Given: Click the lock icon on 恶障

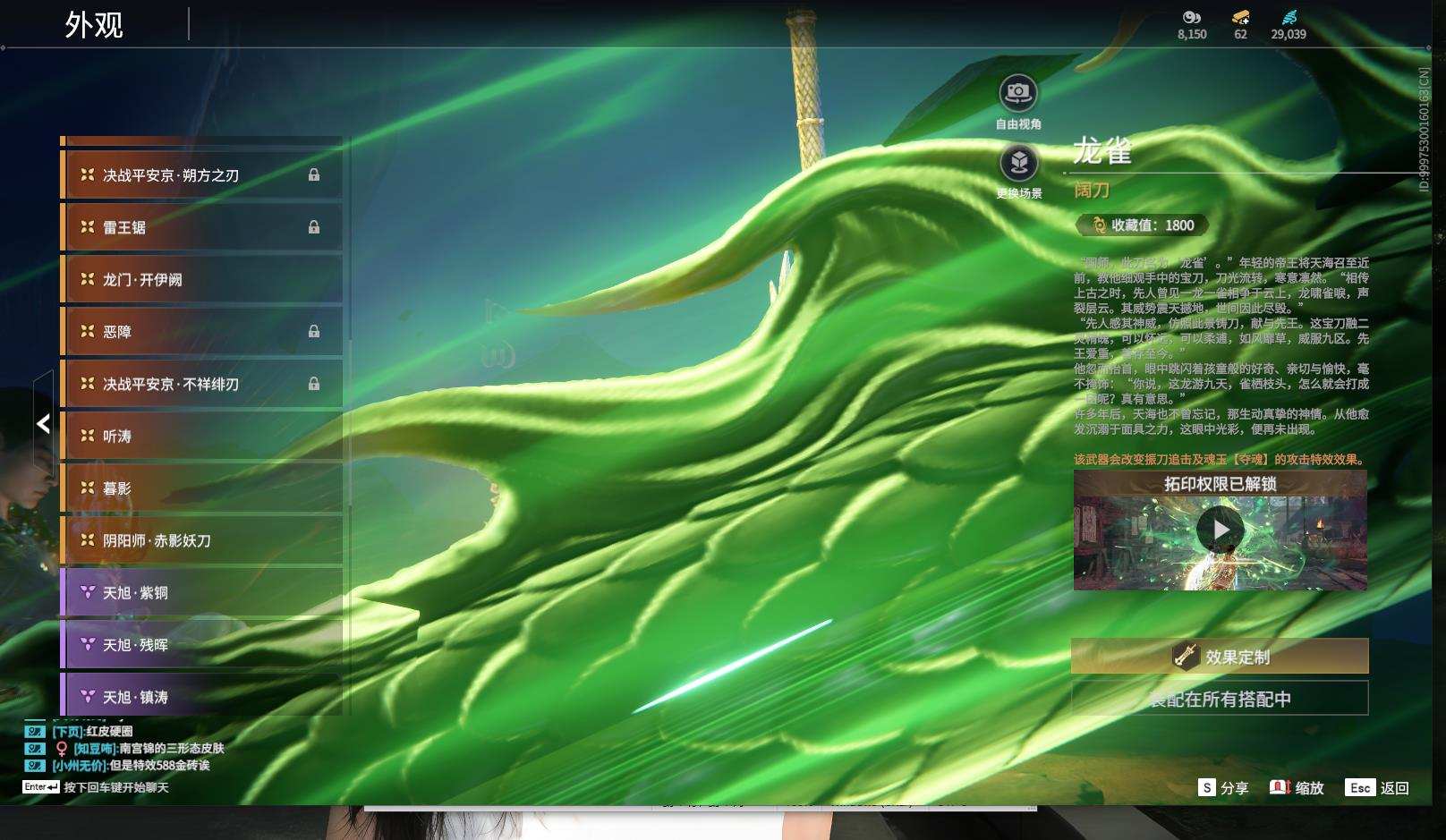Looking at the screenshot, I should [x=314, y=331].
